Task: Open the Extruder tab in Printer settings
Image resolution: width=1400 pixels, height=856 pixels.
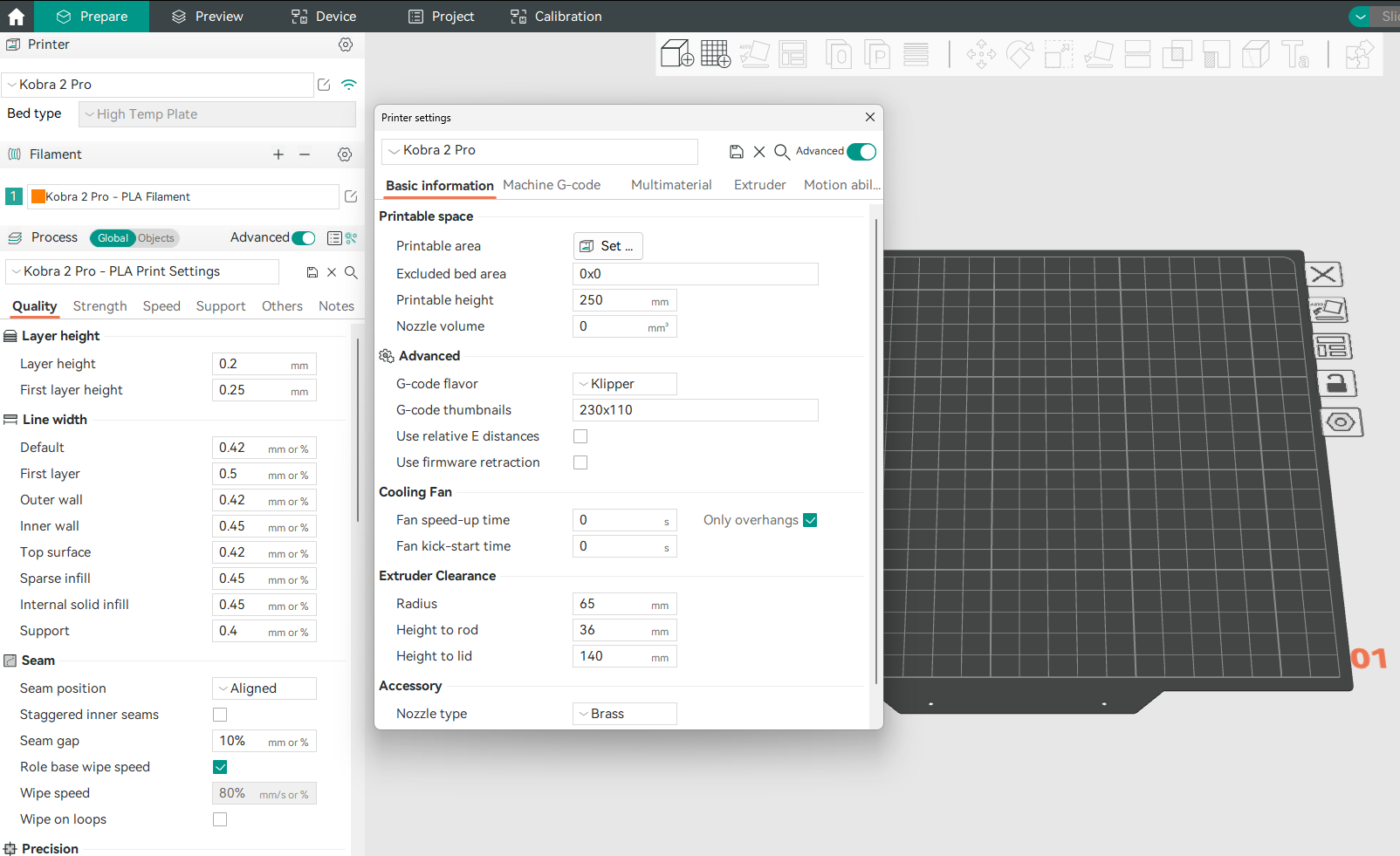Action: click(760, 185)
